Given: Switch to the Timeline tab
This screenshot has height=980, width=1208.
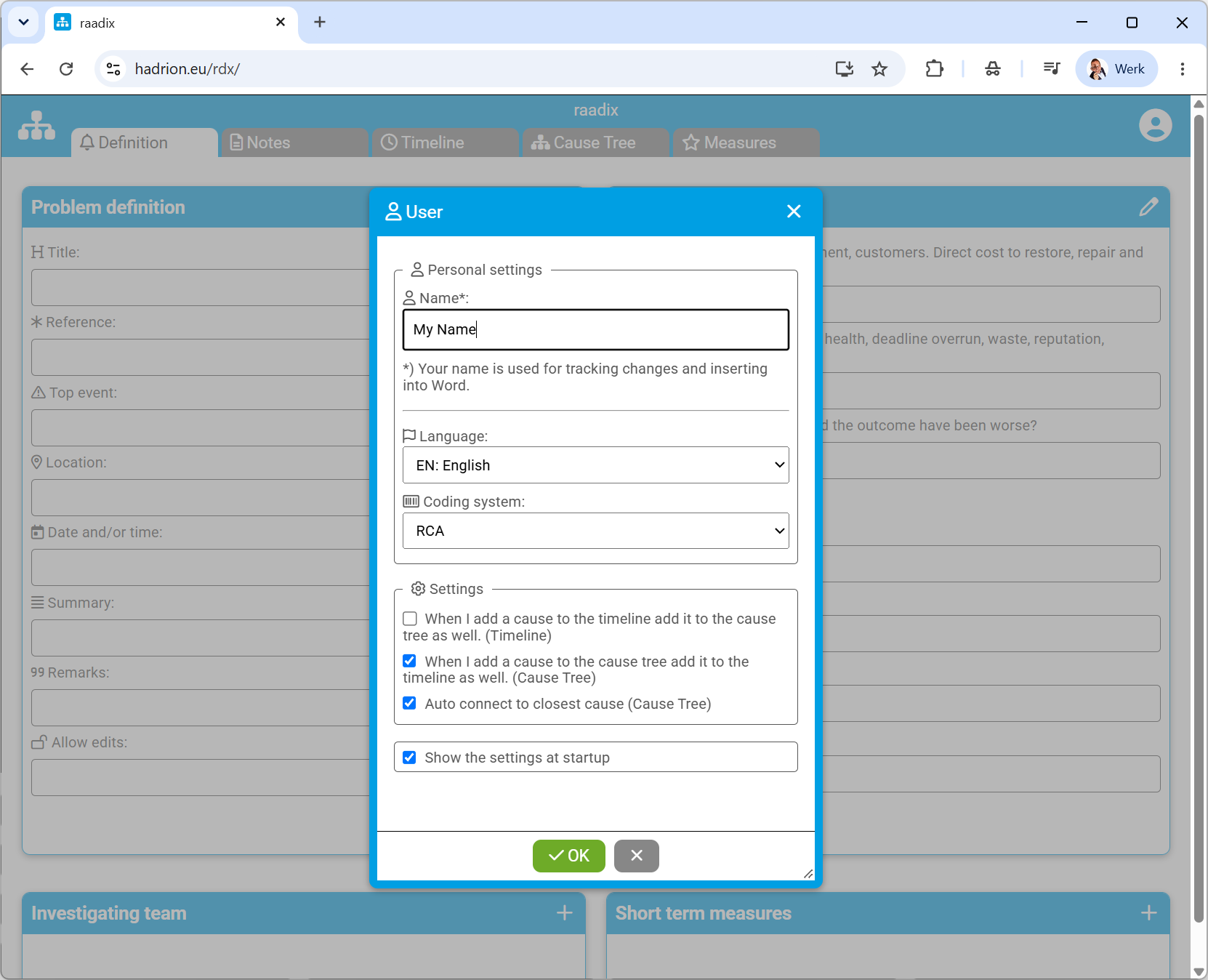Looking at the screenshot, I should coord(445,142).
